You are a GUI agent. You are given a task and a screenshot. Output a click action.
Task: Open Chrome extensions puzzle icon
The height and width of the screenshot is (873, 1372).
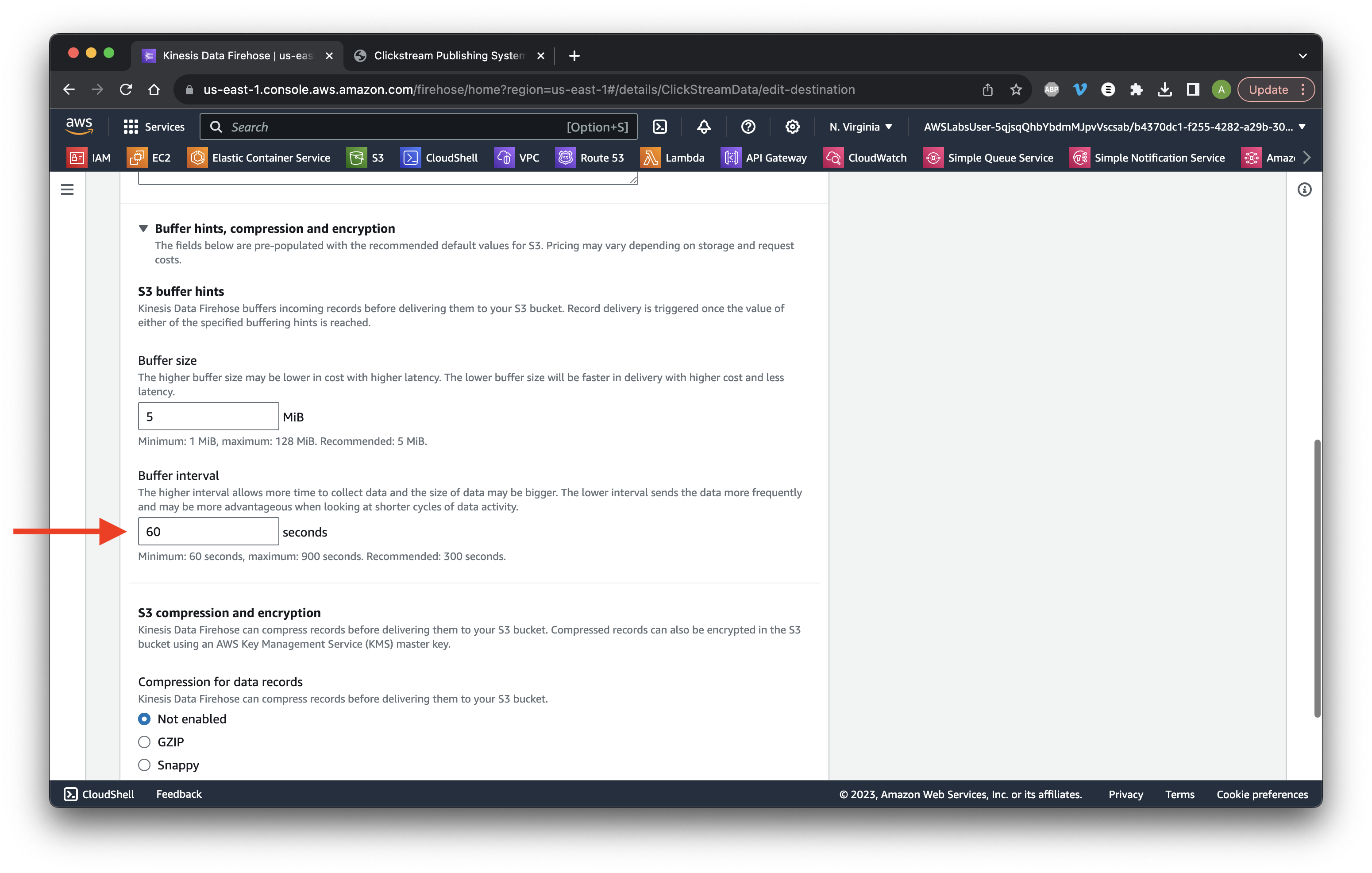(1136, 89)
